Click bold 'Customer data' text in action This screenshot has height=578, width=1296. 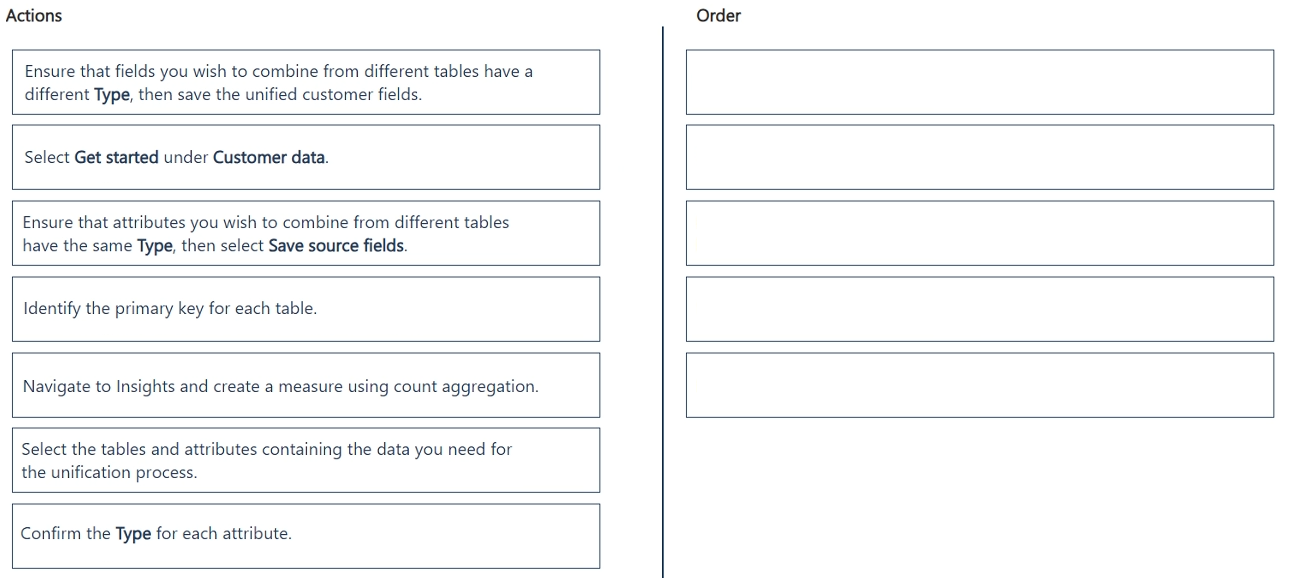click(x=269, y=158)
